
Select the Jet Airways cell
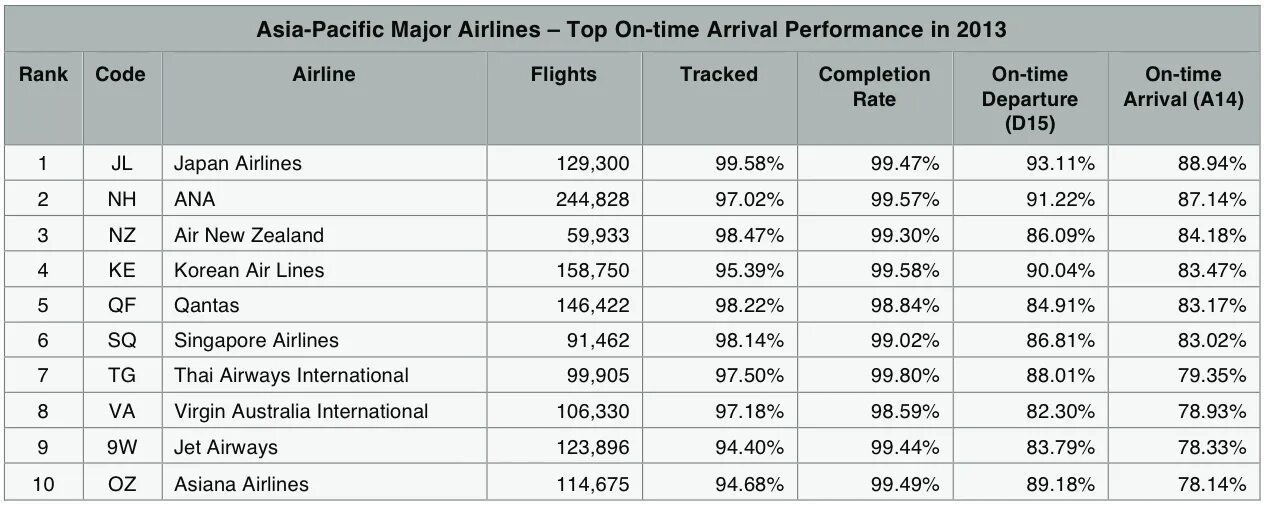coord(226,447)
